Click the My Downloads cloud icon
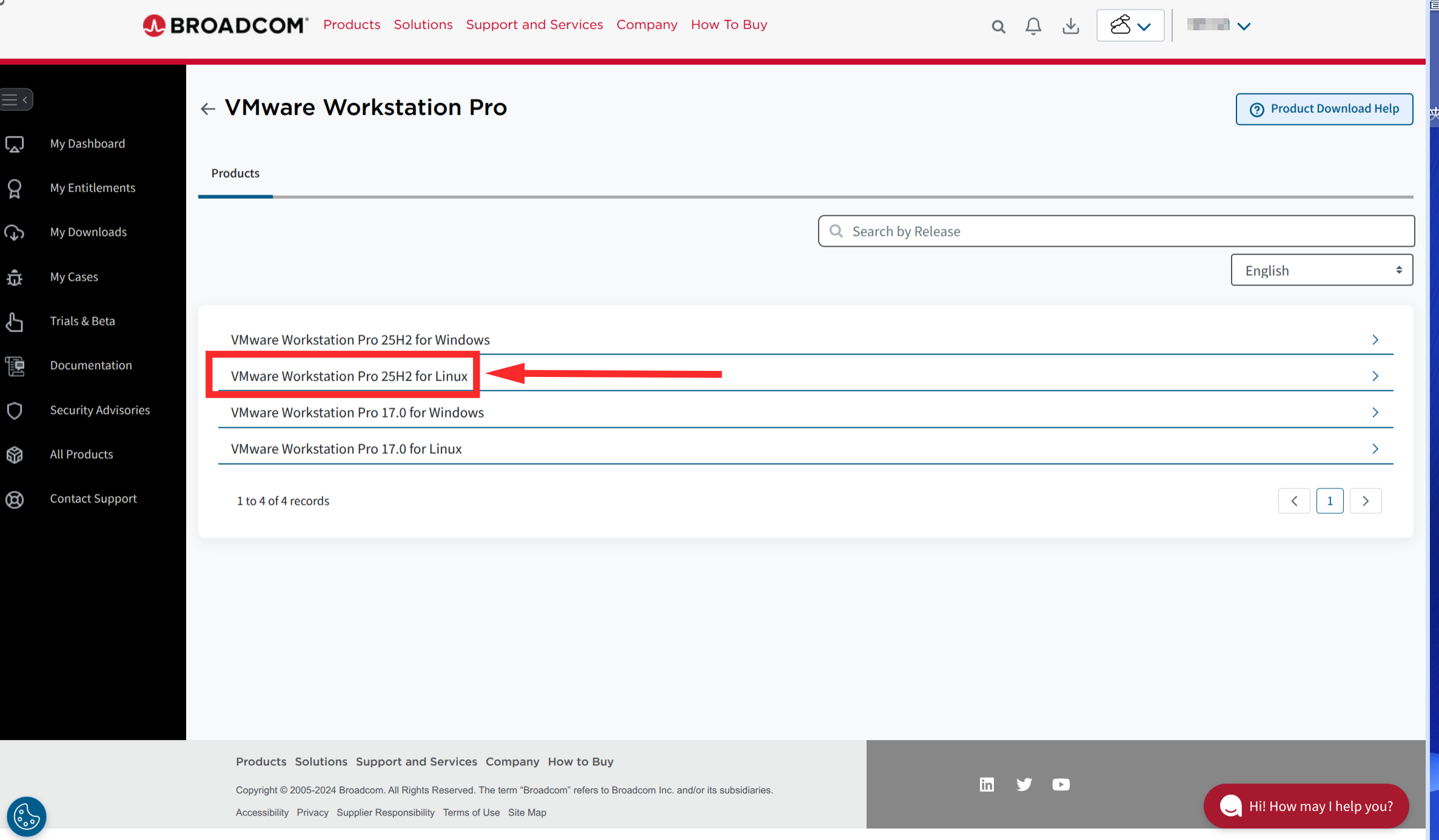 [15, 233]
